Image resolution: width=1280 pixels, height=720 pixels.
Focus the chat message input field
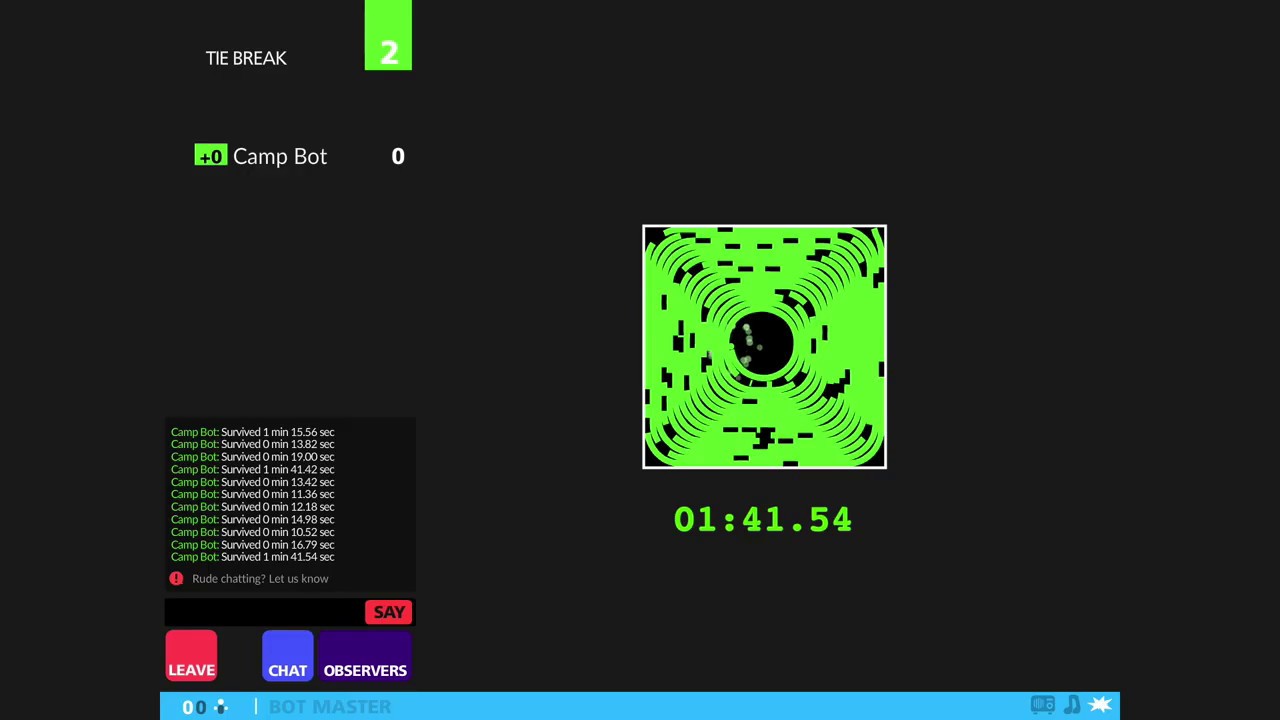pos(265,612)
